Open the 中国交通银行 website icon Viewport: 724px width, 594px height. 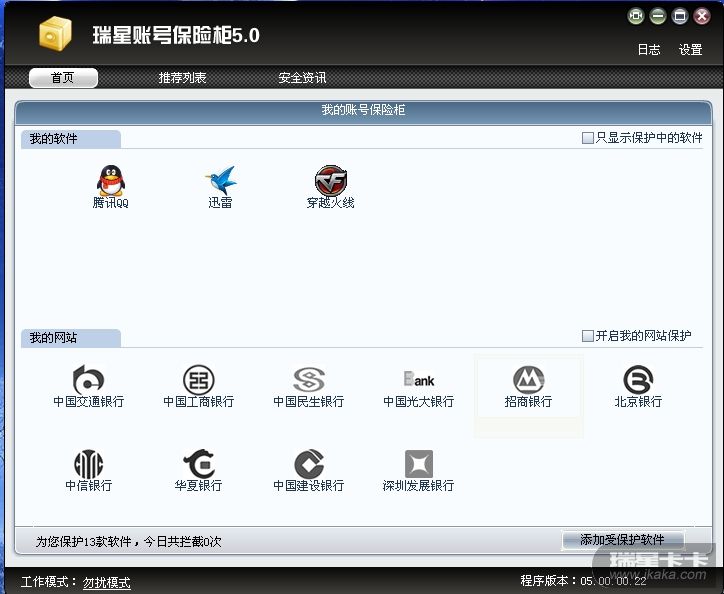pyautogui.click(x=89, y=380)
